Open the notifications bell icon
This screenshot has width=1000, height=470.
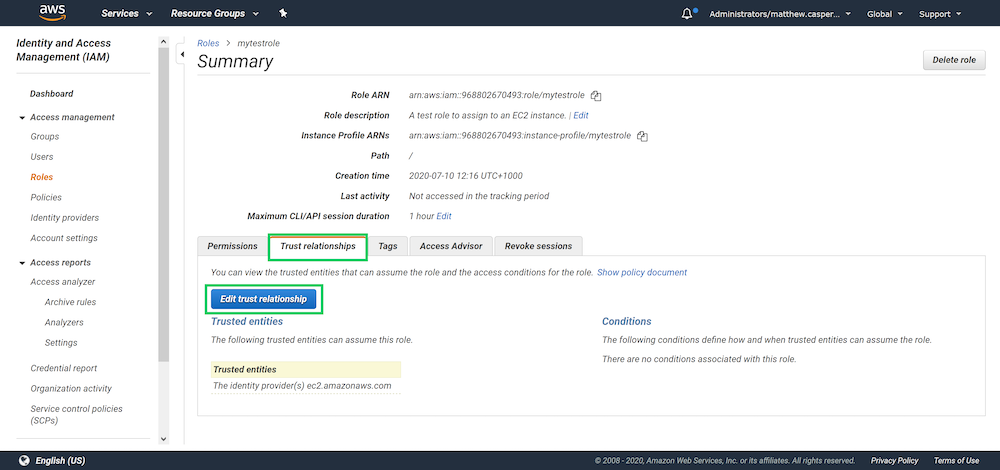(687, 14)
